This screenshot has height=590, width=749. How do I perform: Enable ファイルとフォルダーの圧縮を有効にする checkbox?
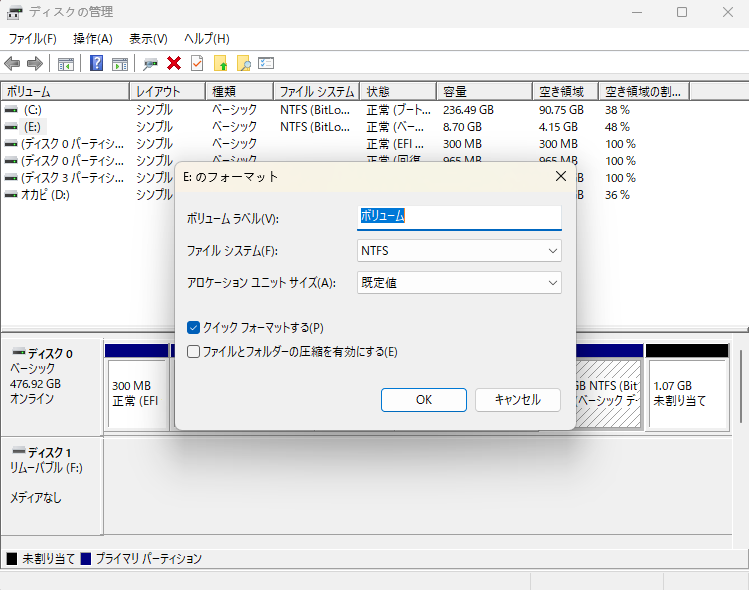194,351
